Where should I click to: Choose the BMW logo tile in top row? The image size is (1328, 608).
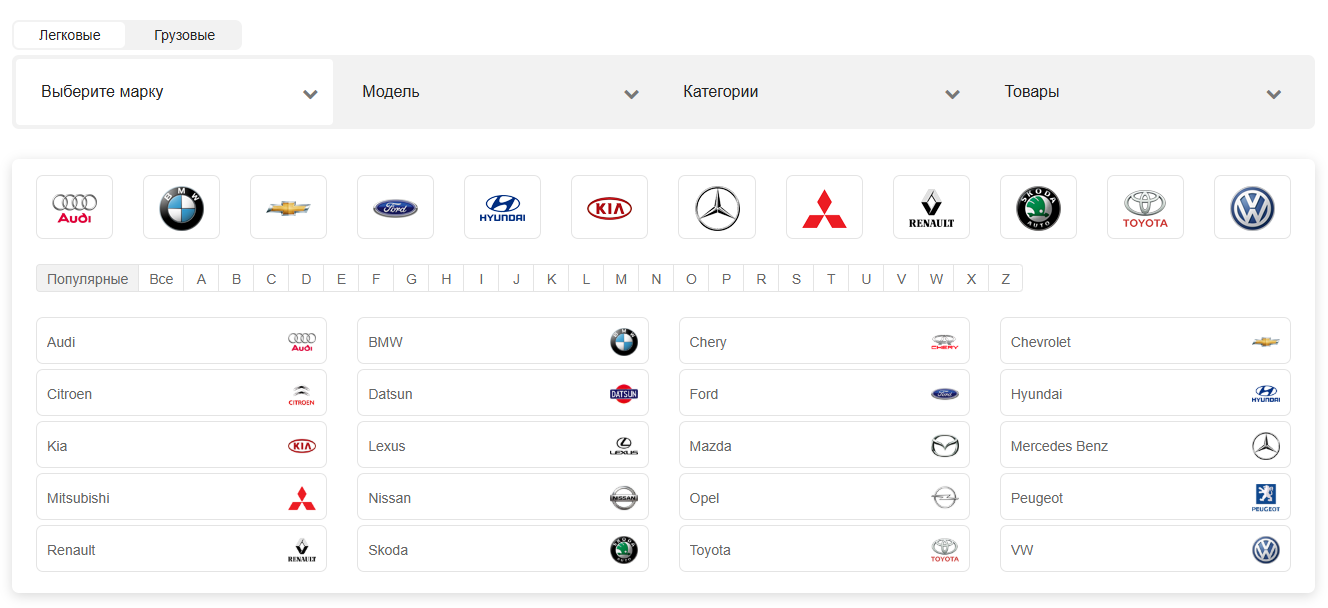(x=181, y=207)
